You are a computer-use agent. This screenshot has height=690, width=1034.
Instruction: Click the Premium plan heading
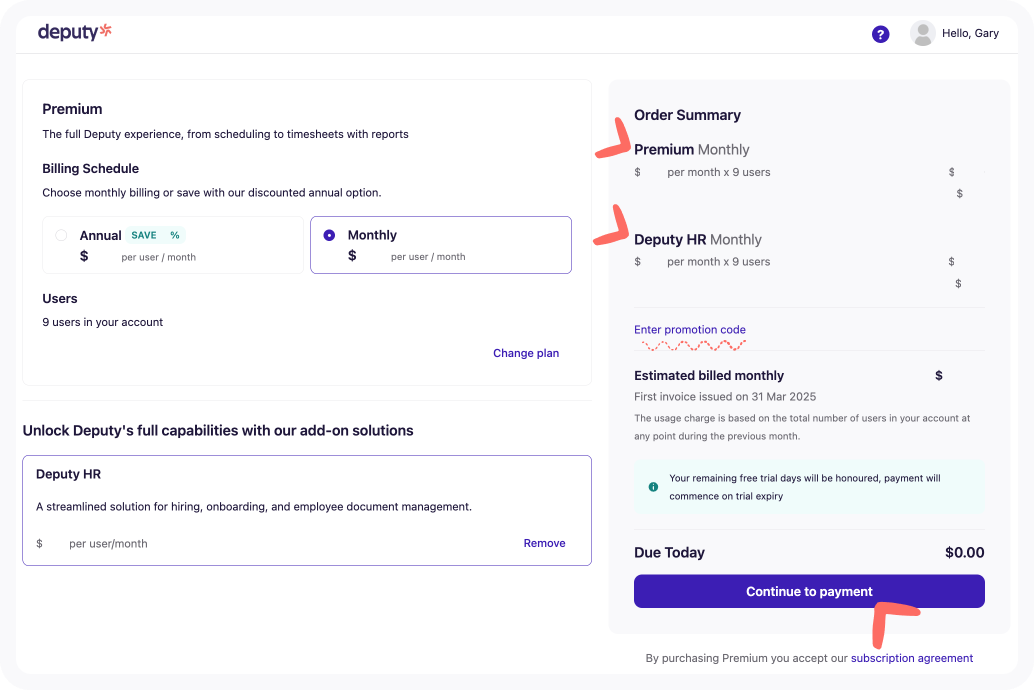(x=72, y=109)
